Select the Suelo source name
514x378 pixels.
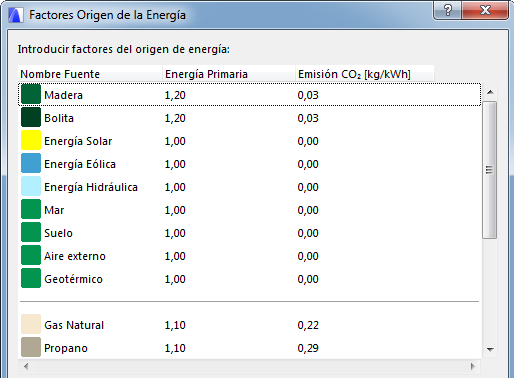(58, 233)
